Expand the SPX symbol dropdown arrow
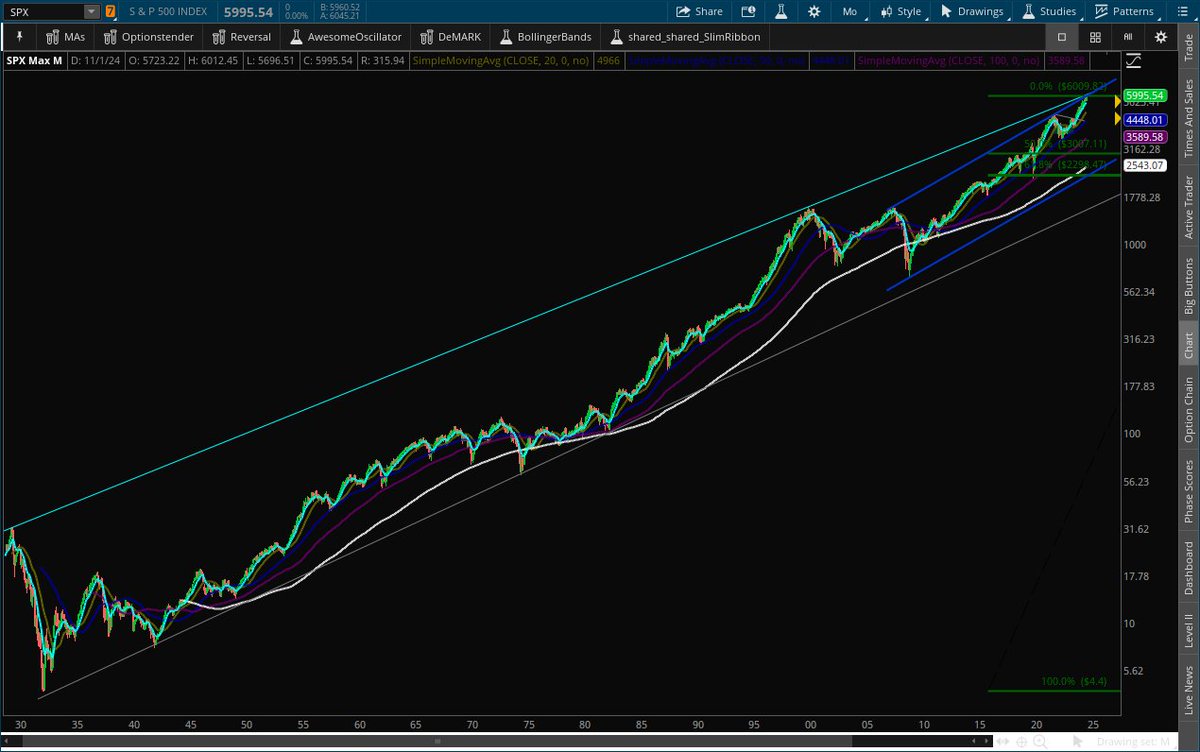The width and height of the screenshot is (1200, 752). tap(91, 12)
